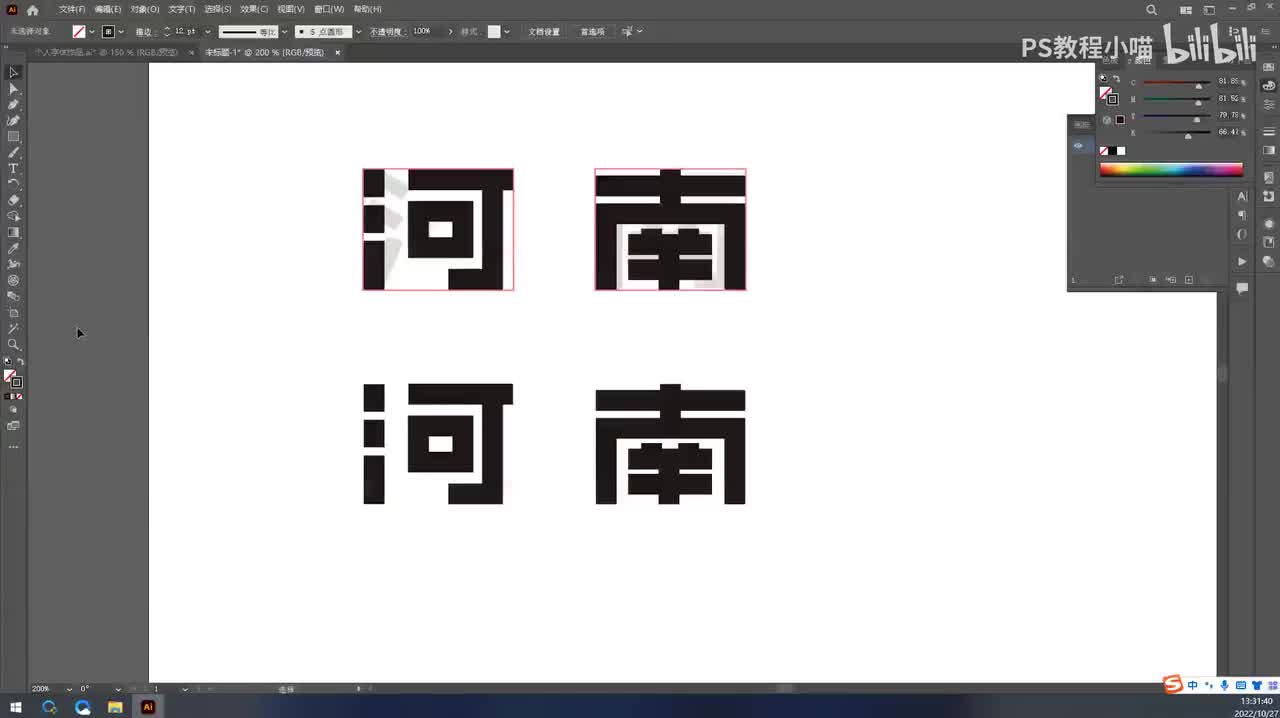Open zoom level 200% dropdown
Screen dimensions: 1280x718
click(69, 689)
